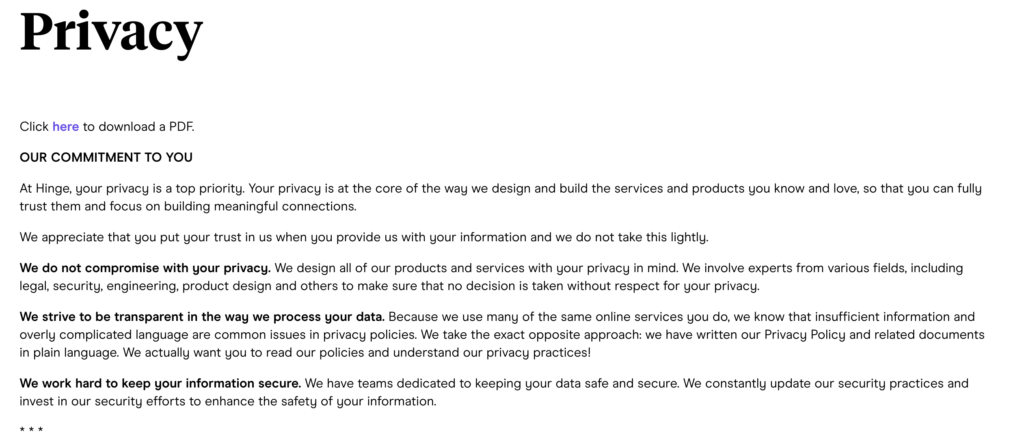Click the word "Hinge" in the first paragraph

tap(52, 189)
